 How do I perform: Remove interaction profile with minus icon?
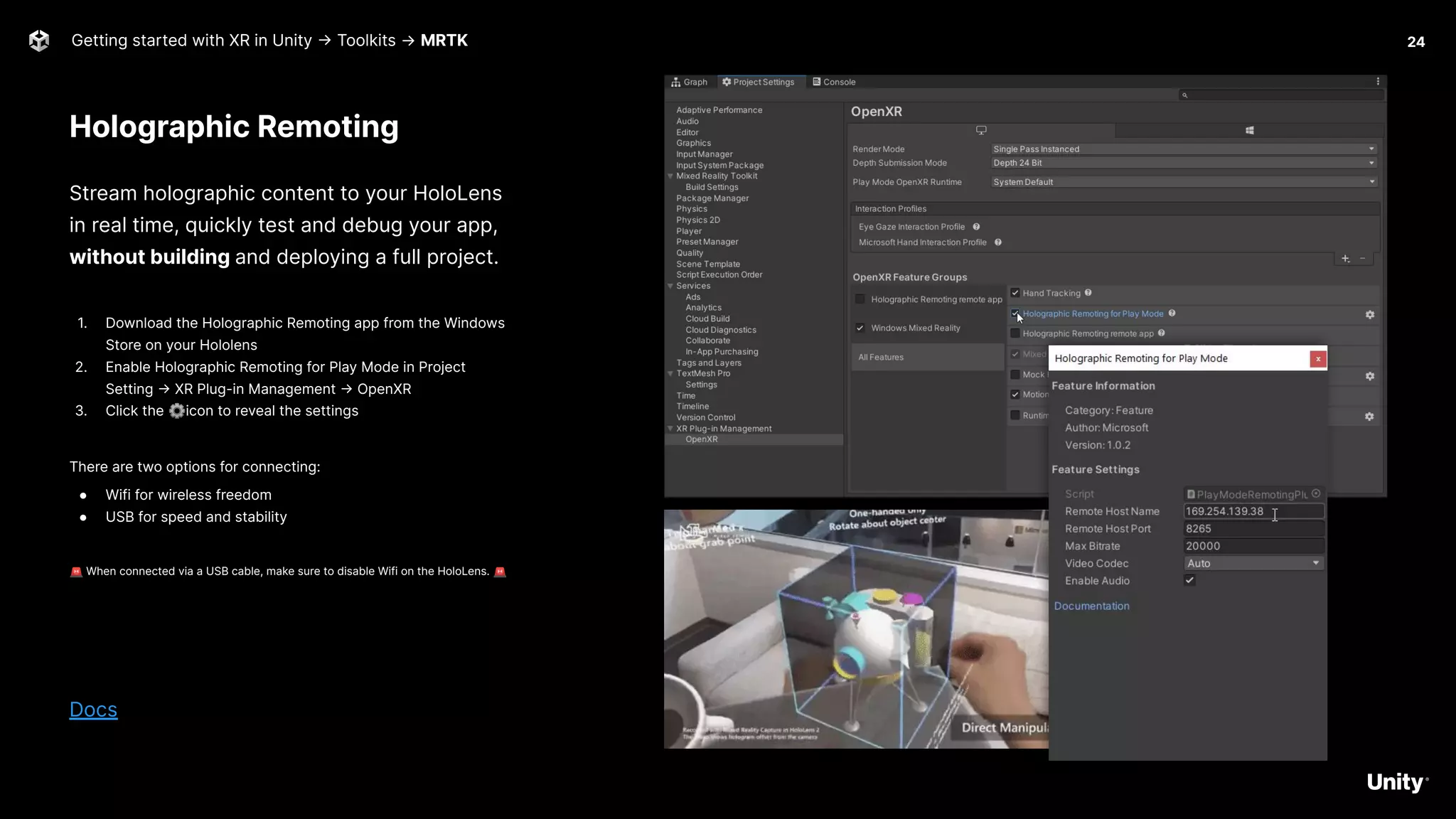pyautogui.click(x=1363, y=259)
